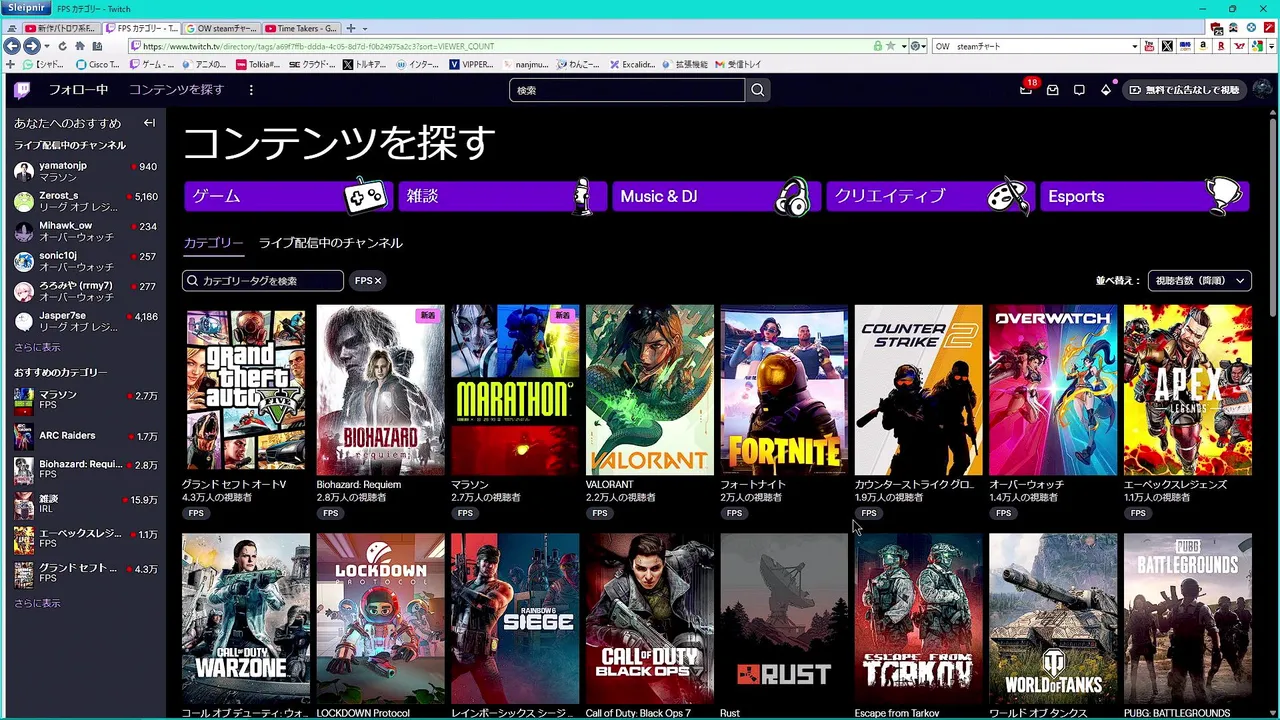This screenshot has width=1280, height=720.
Task: Click the Yahoo Y! search engine icon
Action: (1239, 46)
